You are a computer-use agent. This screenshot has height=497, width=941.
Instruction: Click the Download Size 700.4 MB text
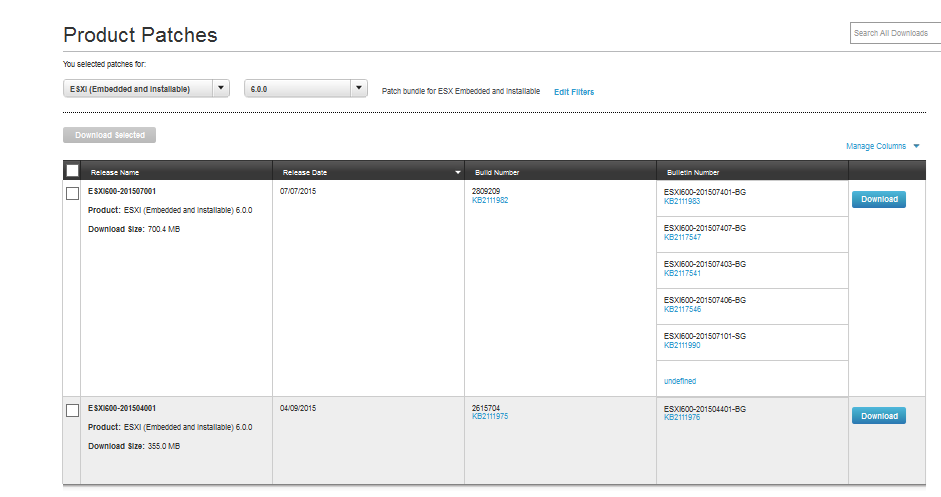pyautogui.click(x=134, y=229)
